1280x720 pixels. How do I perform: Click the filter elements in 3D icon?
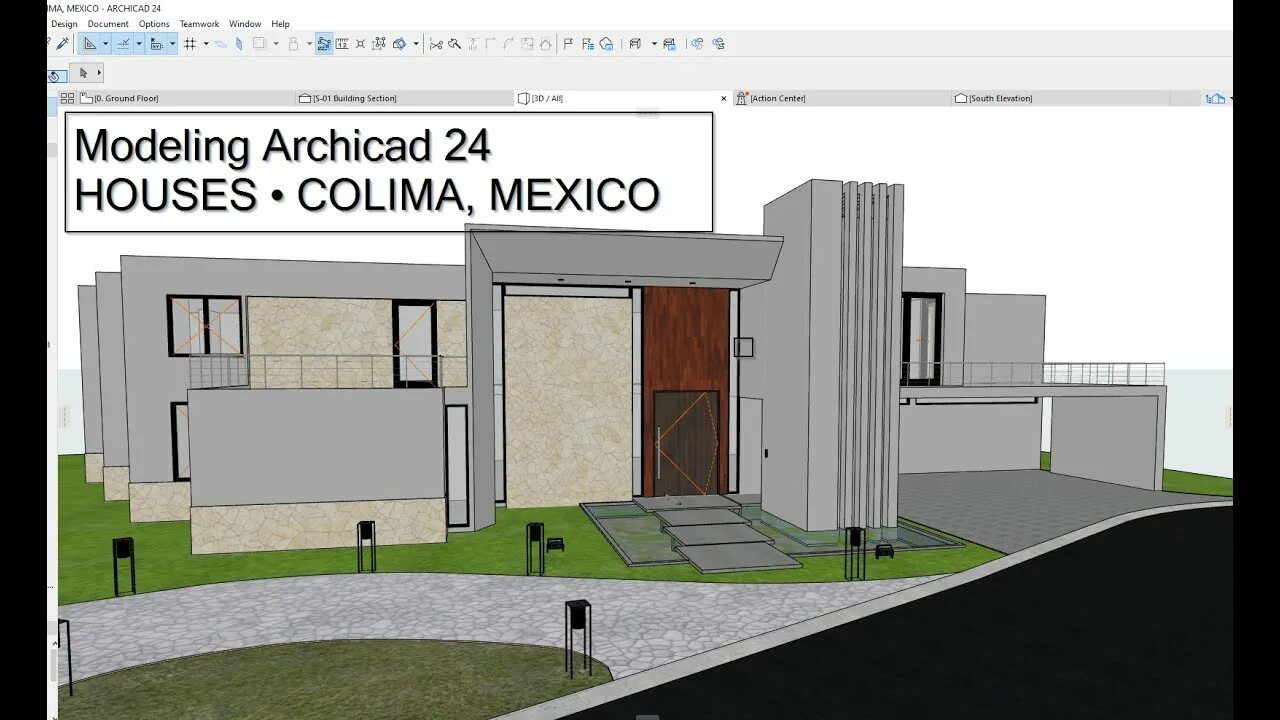tap(379, 43)
